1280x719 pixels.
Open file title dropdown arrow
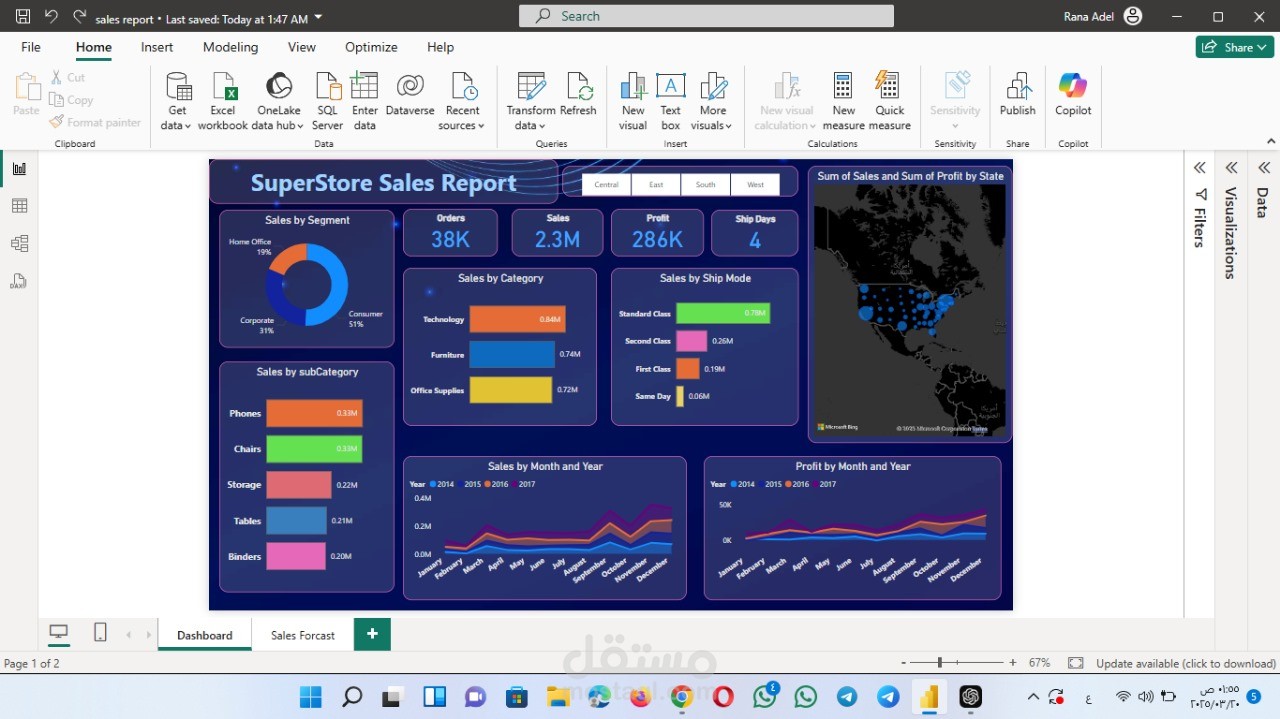point(318,17)
